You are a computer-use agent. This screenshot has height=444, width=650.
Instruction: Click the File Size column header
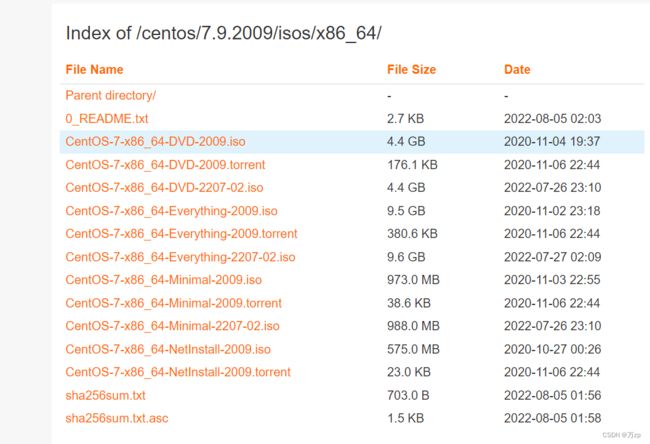click(x=411, y=69)
